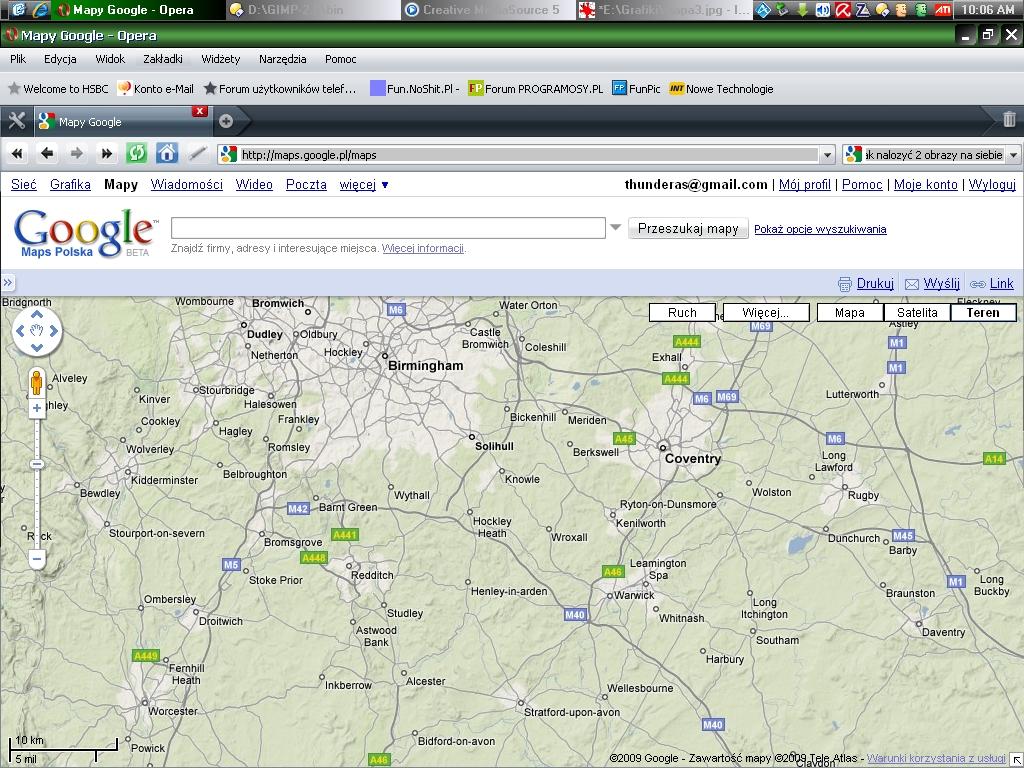Open Welcome to HSBC bookmark

point(57,89)
